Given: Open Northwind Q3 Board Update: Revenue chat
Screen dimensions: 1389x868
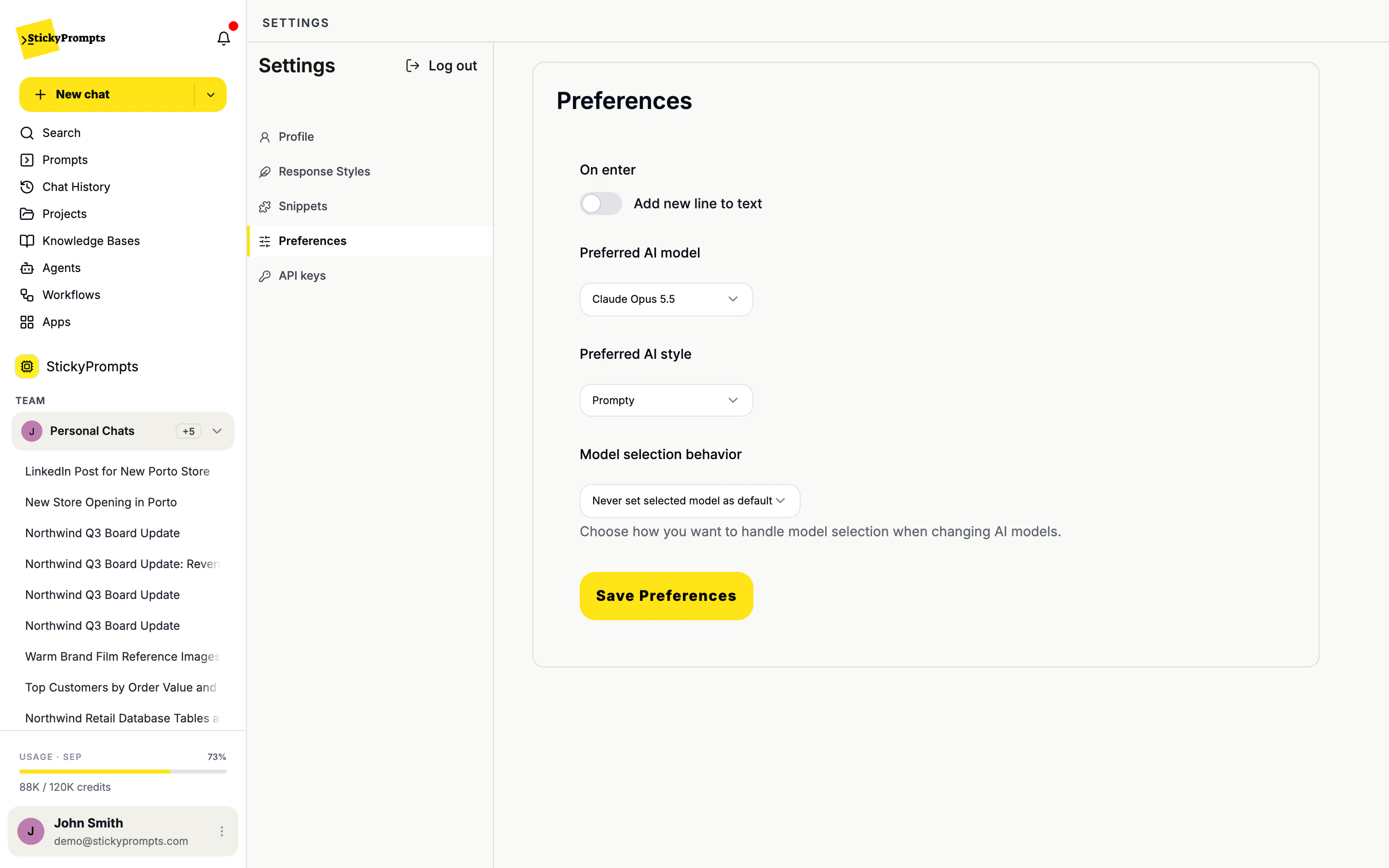Looking at the screenshot, I should pos(123,564).
